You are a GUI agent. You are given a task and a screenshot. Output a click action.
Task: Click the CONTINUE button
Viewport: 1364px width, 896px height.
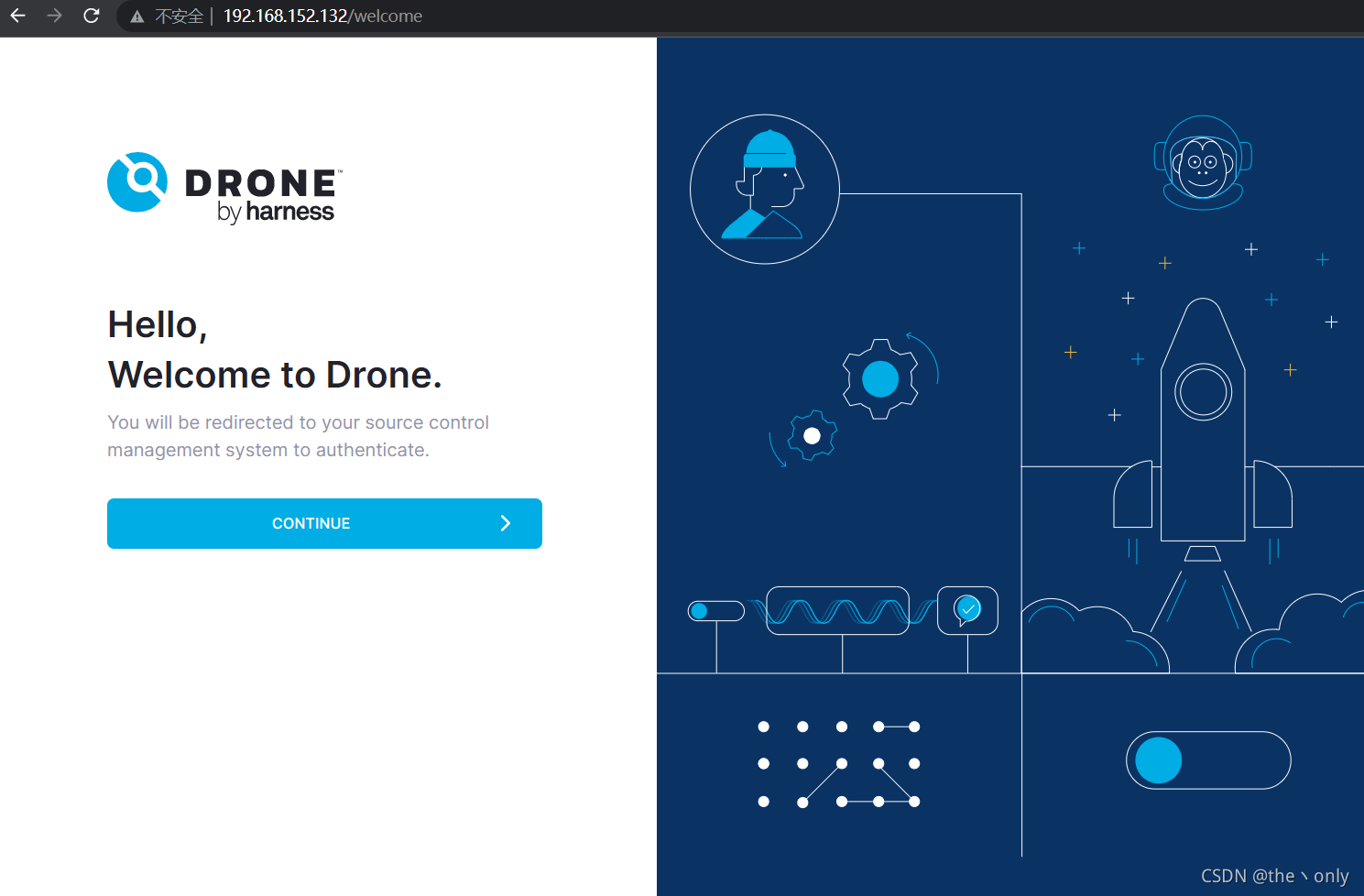pos(324,523)
